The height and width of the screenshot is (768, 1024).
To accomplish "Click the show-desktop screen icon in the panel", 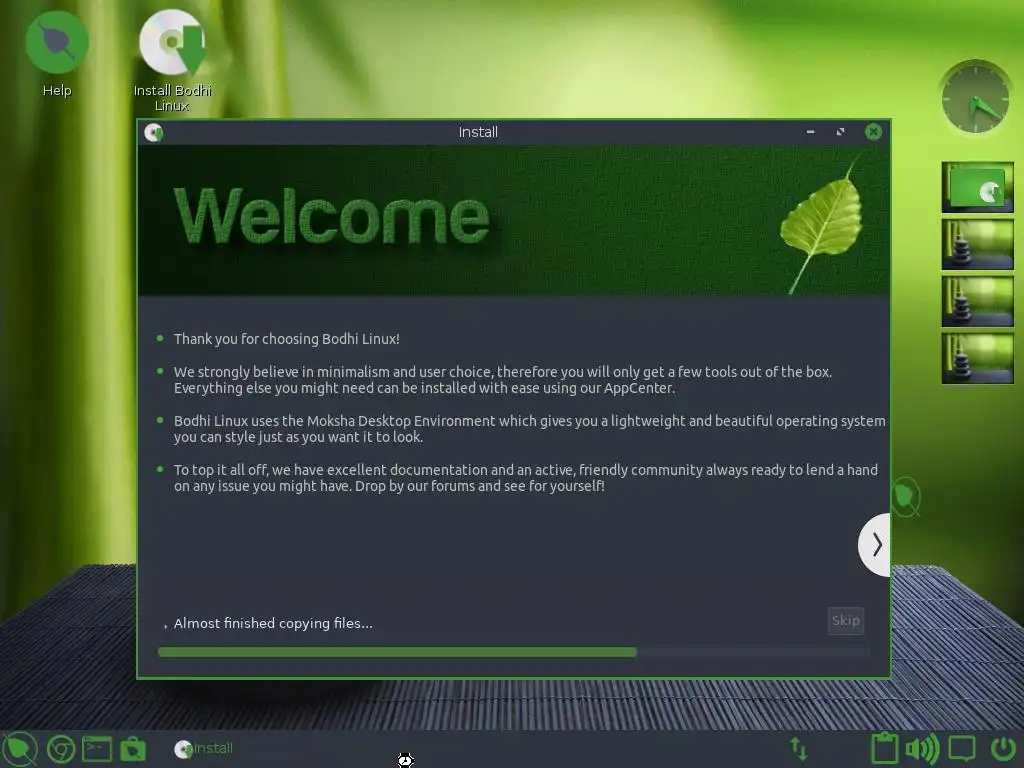I will pyautogui.click(x=962, y=748).
